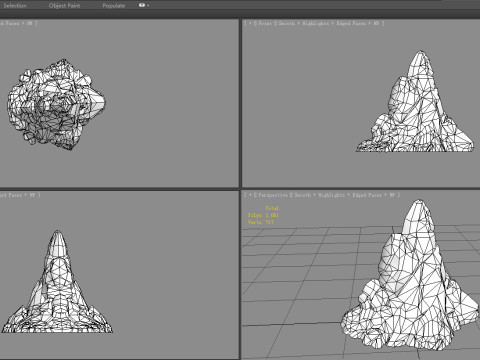Image resolution: width=480 pixels, height=360 pixels.
Task: Click the Verts count statistic
Action: [x=261, y=222]
